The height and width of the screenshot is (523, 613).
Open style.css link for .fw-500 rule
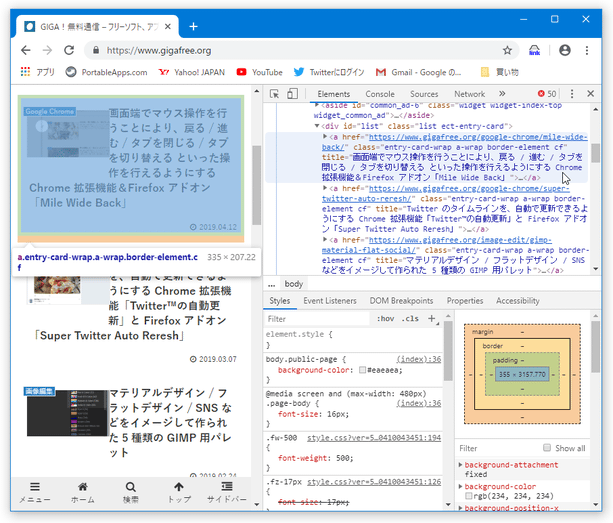click(374, 438)
